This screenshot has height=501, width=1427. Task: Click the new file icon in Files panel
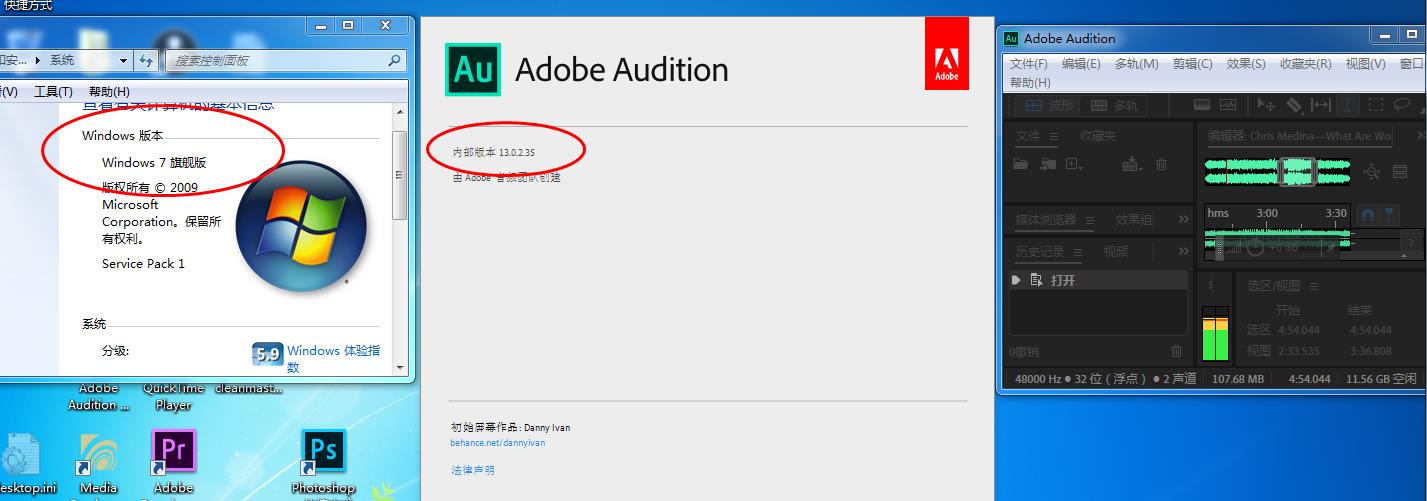point(1074,163)
